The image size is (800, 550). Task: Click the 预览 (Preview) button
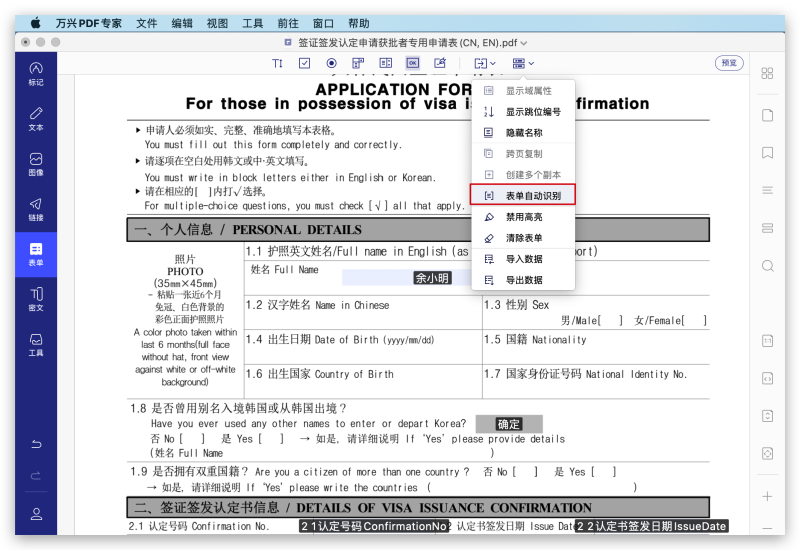(729, 63)
